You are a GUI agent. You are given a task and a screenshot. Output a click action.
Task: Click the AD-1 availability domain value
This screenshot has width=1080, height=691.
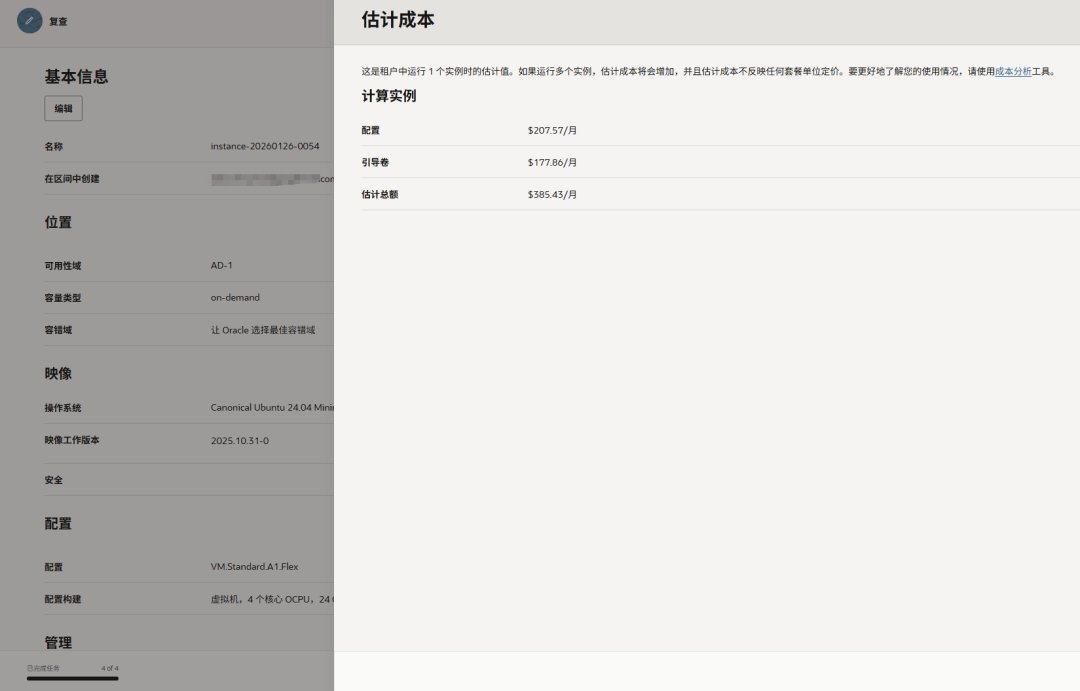tap(222, 265)
